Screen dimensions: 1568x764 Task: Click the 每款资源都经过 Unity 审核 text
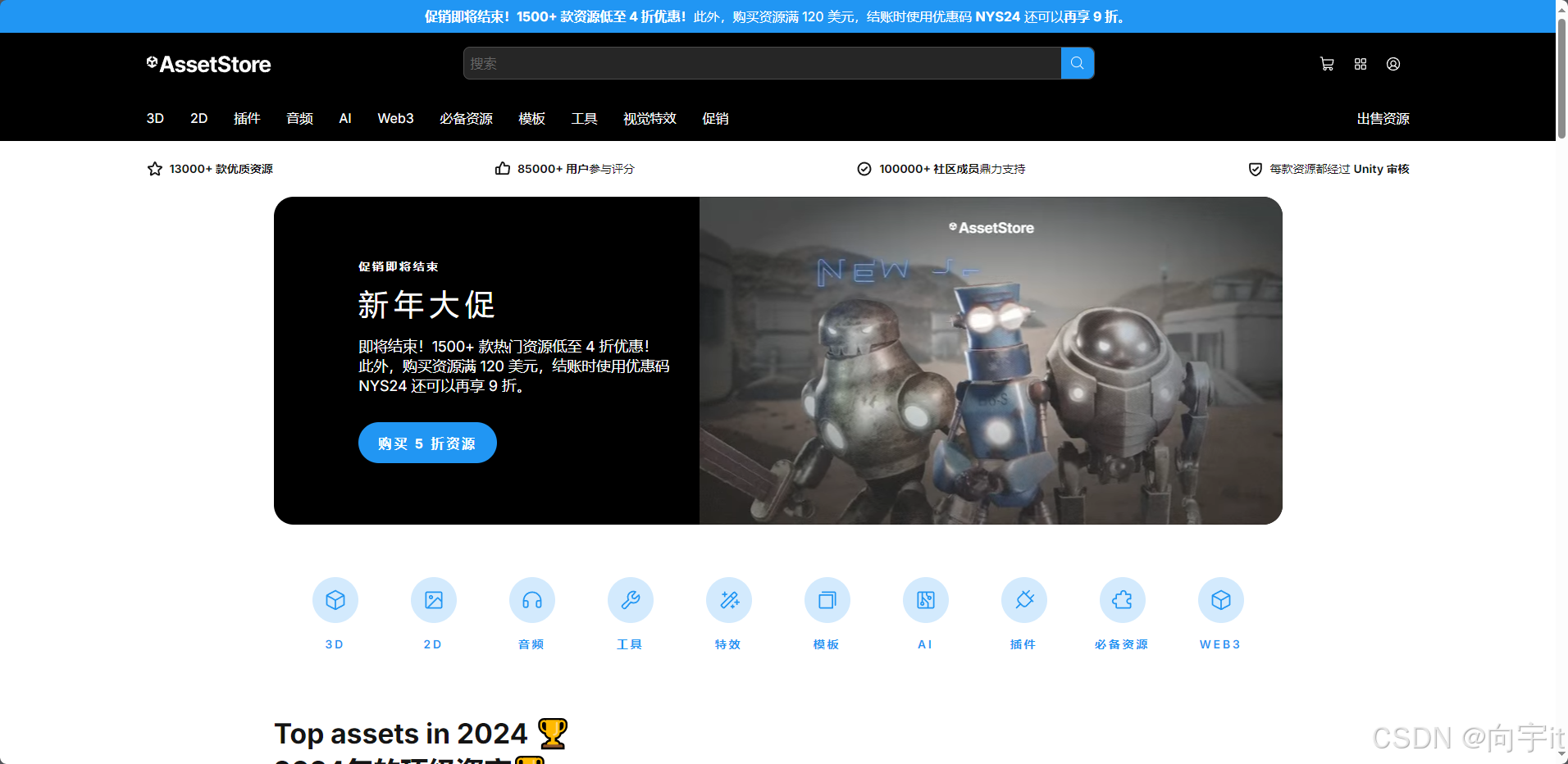1340,169
